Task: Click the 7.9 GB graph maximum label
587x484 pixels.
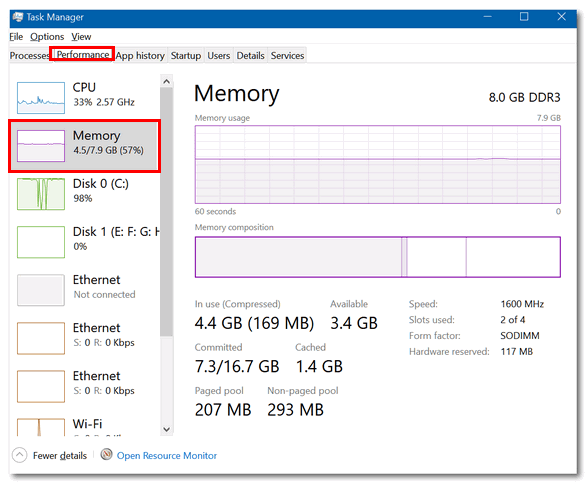Action: [x=548, y=118]
